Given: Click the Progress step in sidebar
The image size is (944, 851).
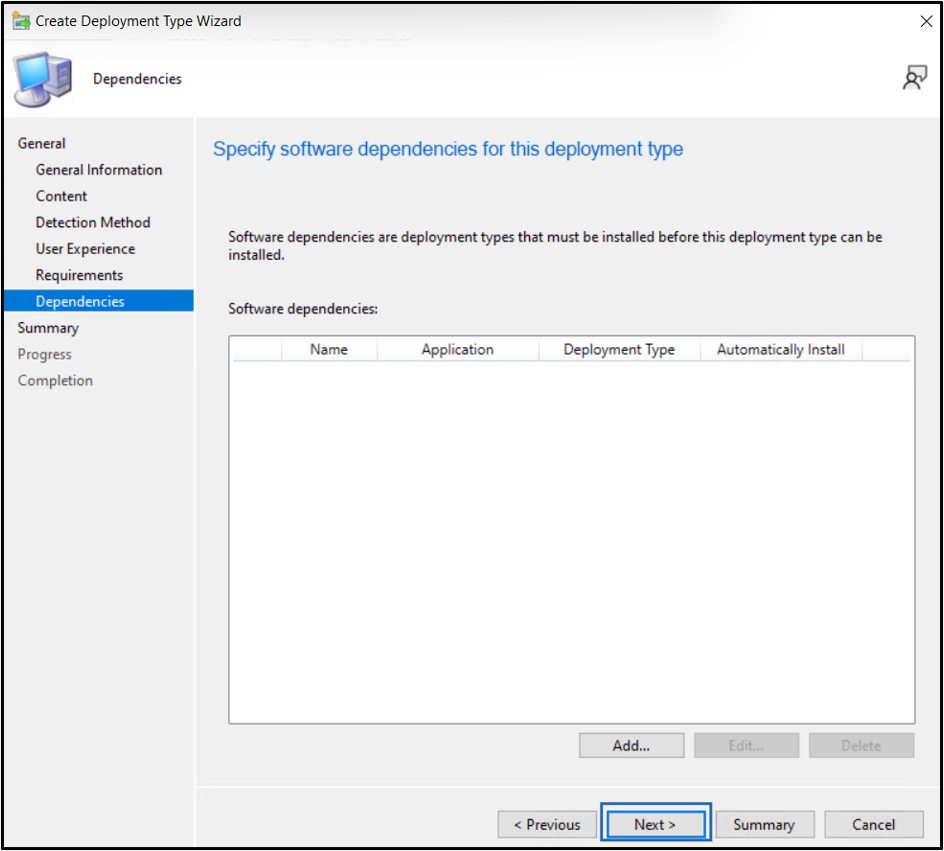Looking at the screenshot, I should tap(45, 354).
